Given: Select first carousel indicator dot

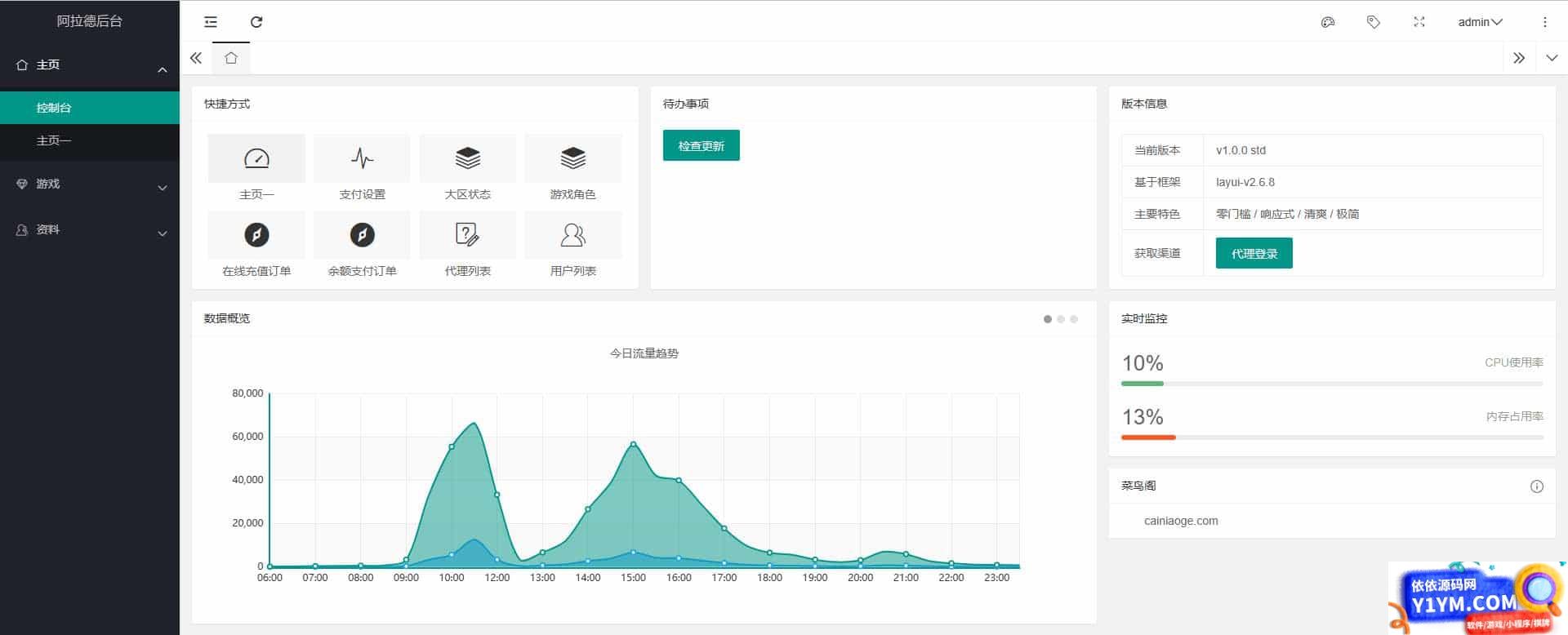Looking at the screenshot, I should (1048, 319).
